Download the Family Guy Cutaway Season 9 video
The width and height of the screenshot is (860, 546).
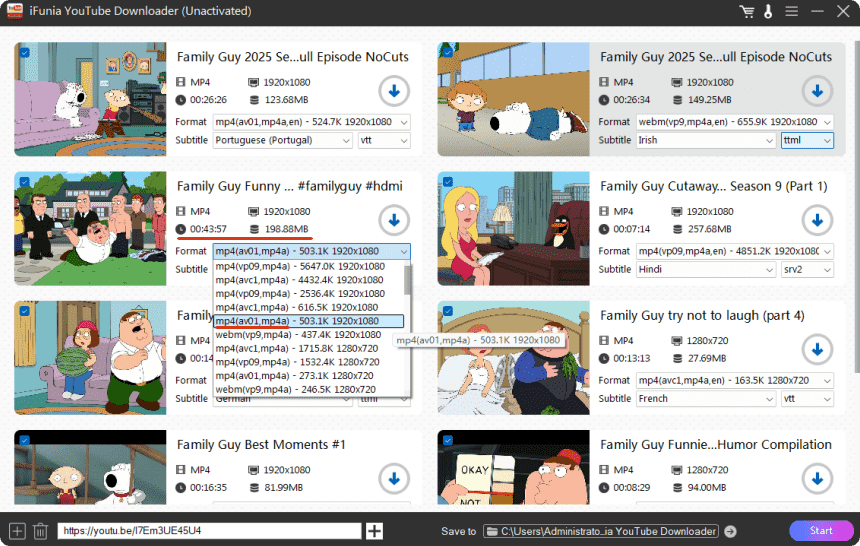pyautogui.click(x=817, y=220)
